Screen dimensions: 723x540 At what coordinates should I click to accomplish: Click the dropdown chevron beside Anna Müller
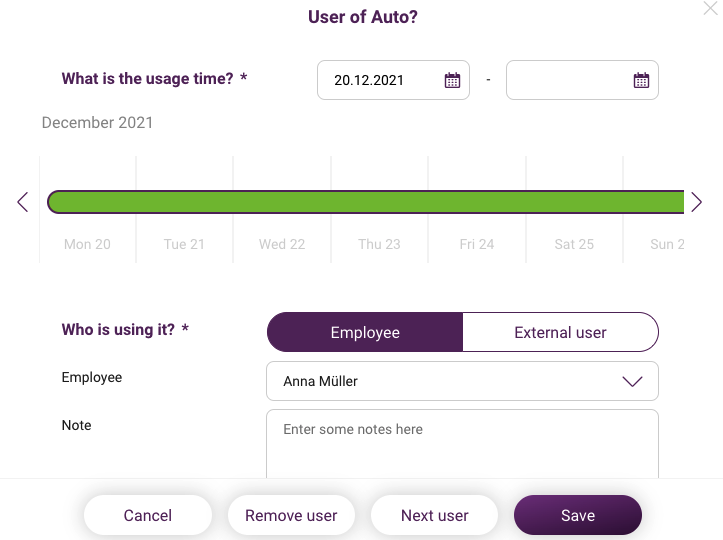coord(632,381)
